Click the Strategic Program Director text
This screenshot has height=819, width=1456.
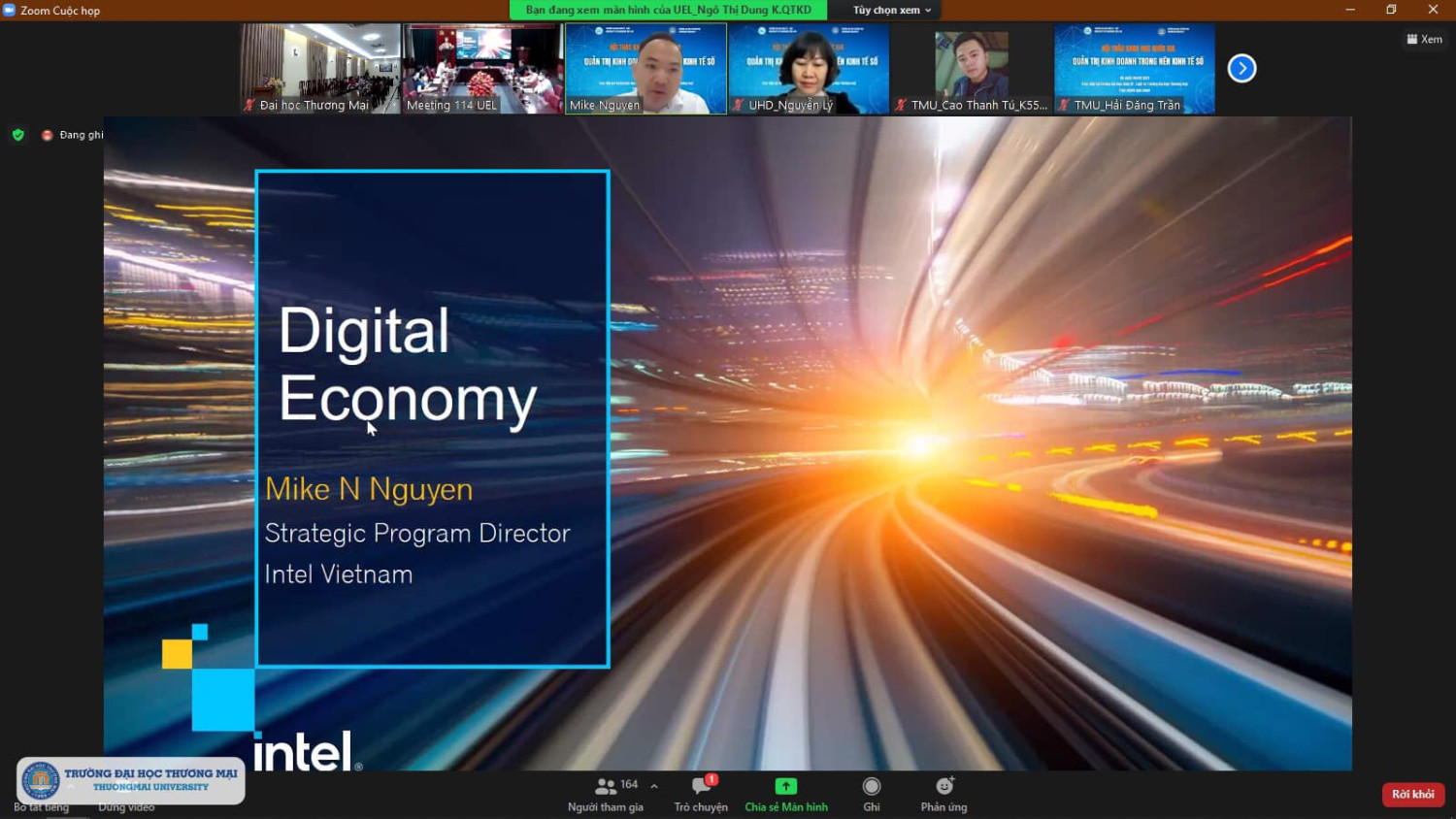417,533
